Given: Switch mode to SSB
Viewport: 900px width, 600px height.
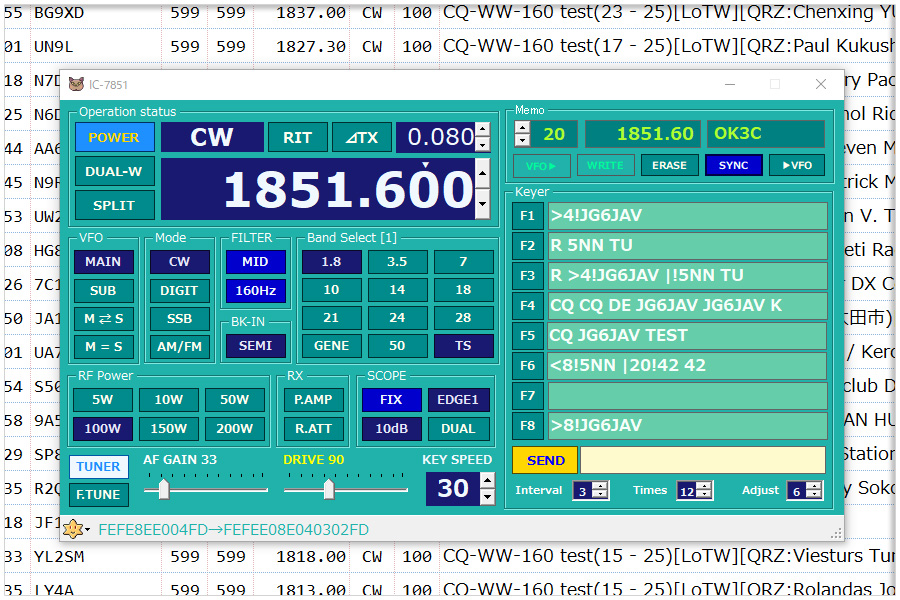Looking at the screenshot, I should pyautogui.click(x=179, y=319).
